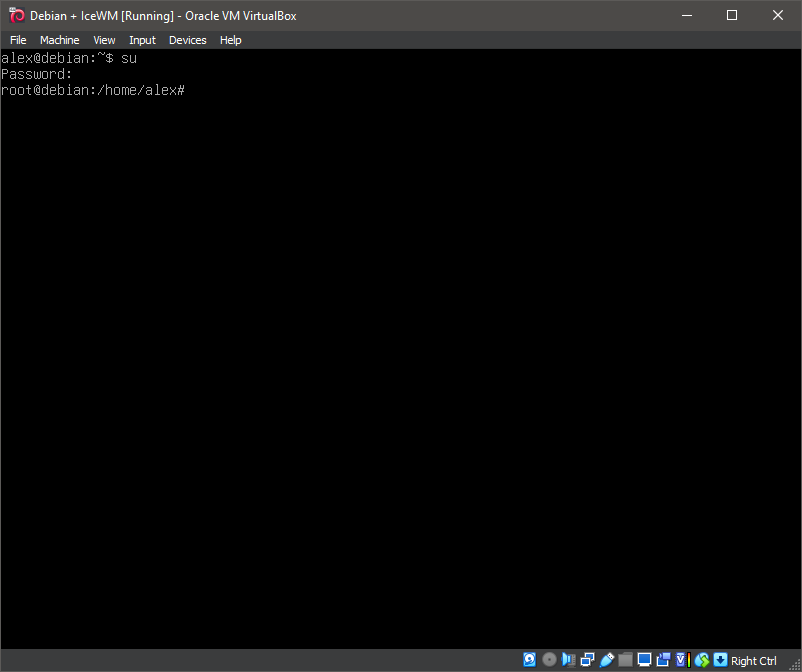This screenshot has width=802, height=672.
Task: Click the Right Ctrl host key label
Action: [x=754, y=661]
